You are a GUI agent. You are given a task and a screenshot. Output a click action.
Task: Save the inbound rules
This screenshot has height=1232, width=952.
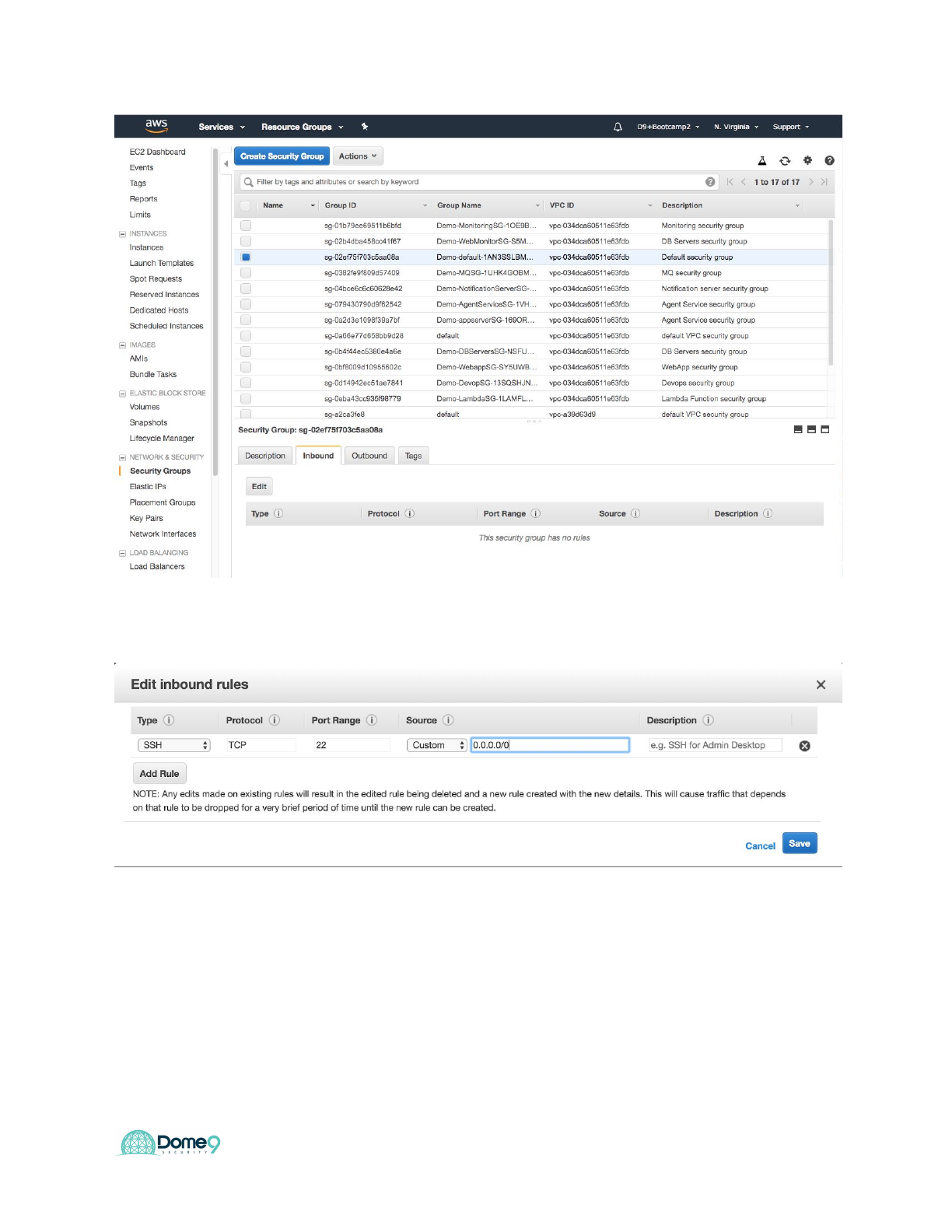click(800, 844)
